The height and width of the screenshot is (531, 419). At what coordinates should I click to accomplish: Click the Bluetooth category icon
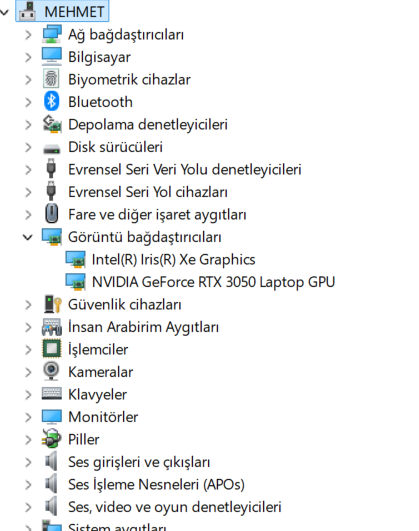pyautogui.click(x=51, y=102)
